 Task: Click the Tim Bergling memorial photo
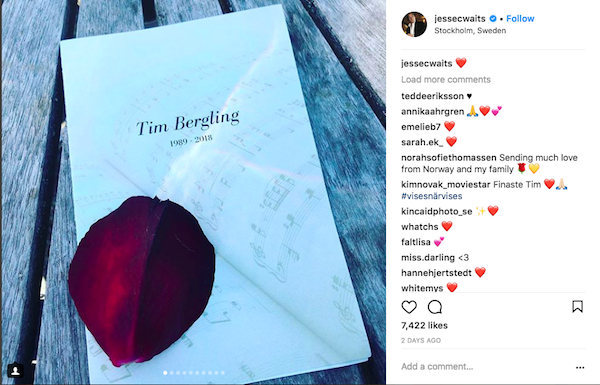[193, 192]
